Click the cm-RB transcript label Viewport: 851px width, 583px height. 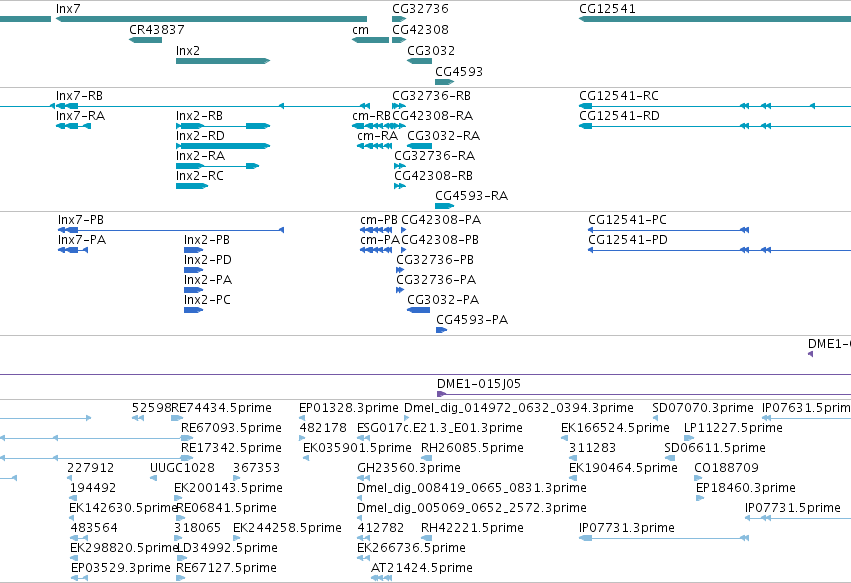click(x=371, y=116)
